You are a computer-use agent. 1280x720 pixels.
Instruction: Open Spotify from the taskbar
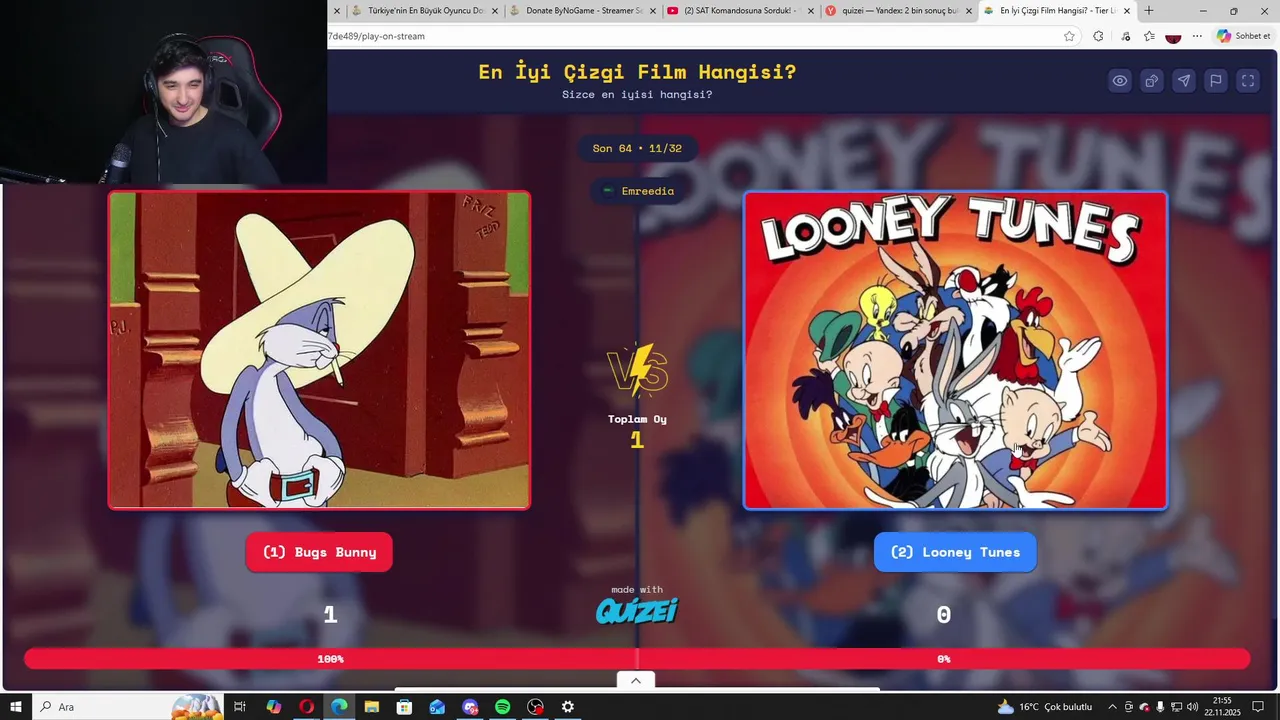coord(502,707)
